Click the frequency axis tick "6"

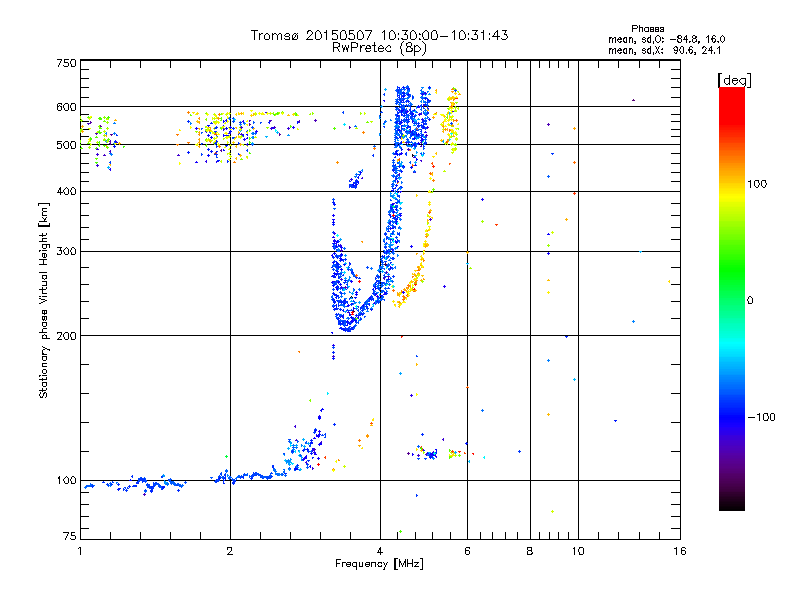[x=467, y=551]
